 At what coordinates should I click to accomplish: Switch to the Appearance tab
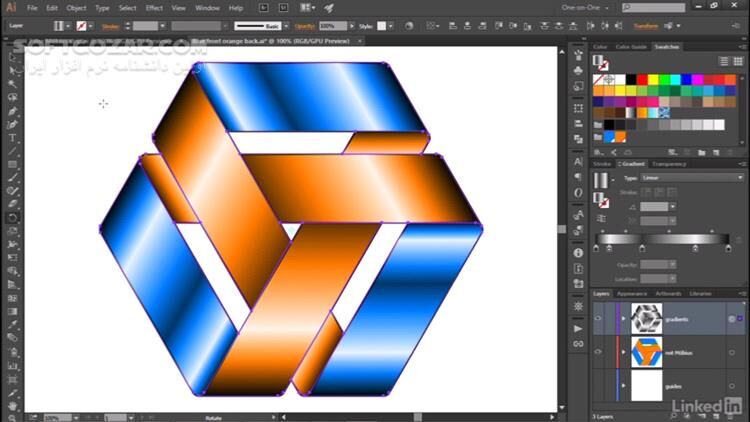click(x=631, y=294)
